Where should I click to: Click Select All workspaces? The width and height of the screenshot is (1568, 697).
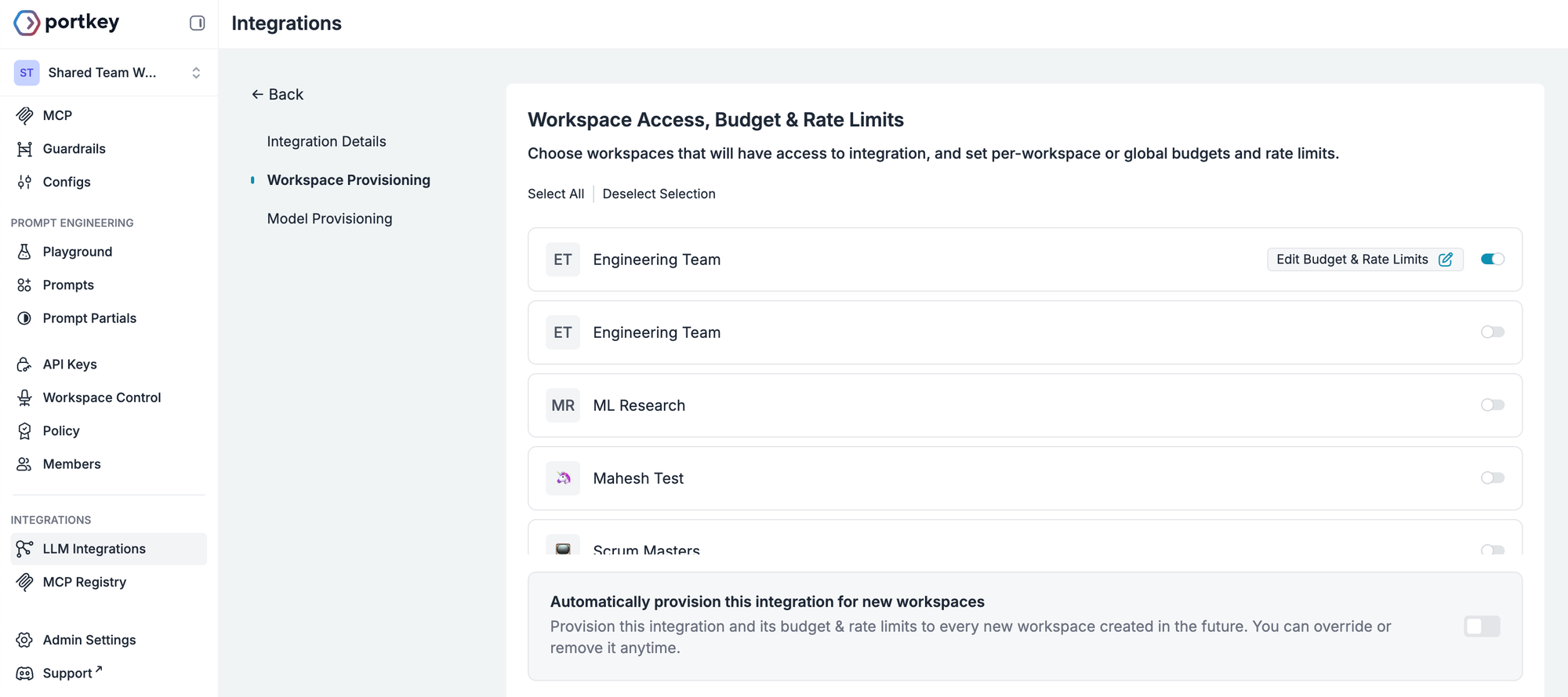555,194
